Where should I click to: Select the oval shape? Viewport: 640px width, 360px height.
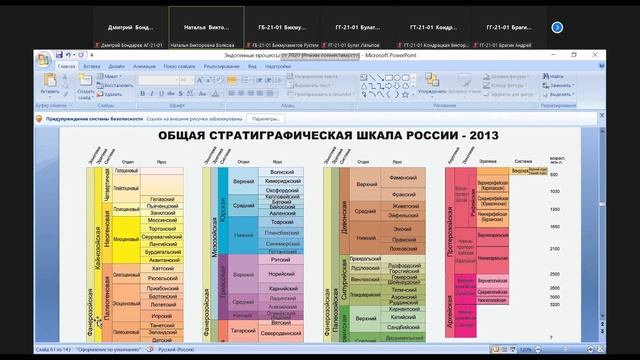[x=397, y=77]
